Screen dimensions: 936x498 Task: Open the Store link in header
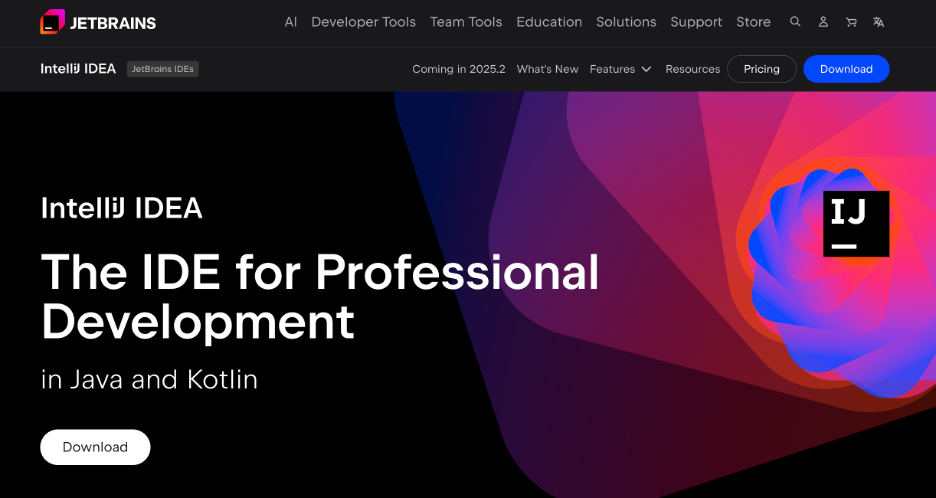point(753,22)
